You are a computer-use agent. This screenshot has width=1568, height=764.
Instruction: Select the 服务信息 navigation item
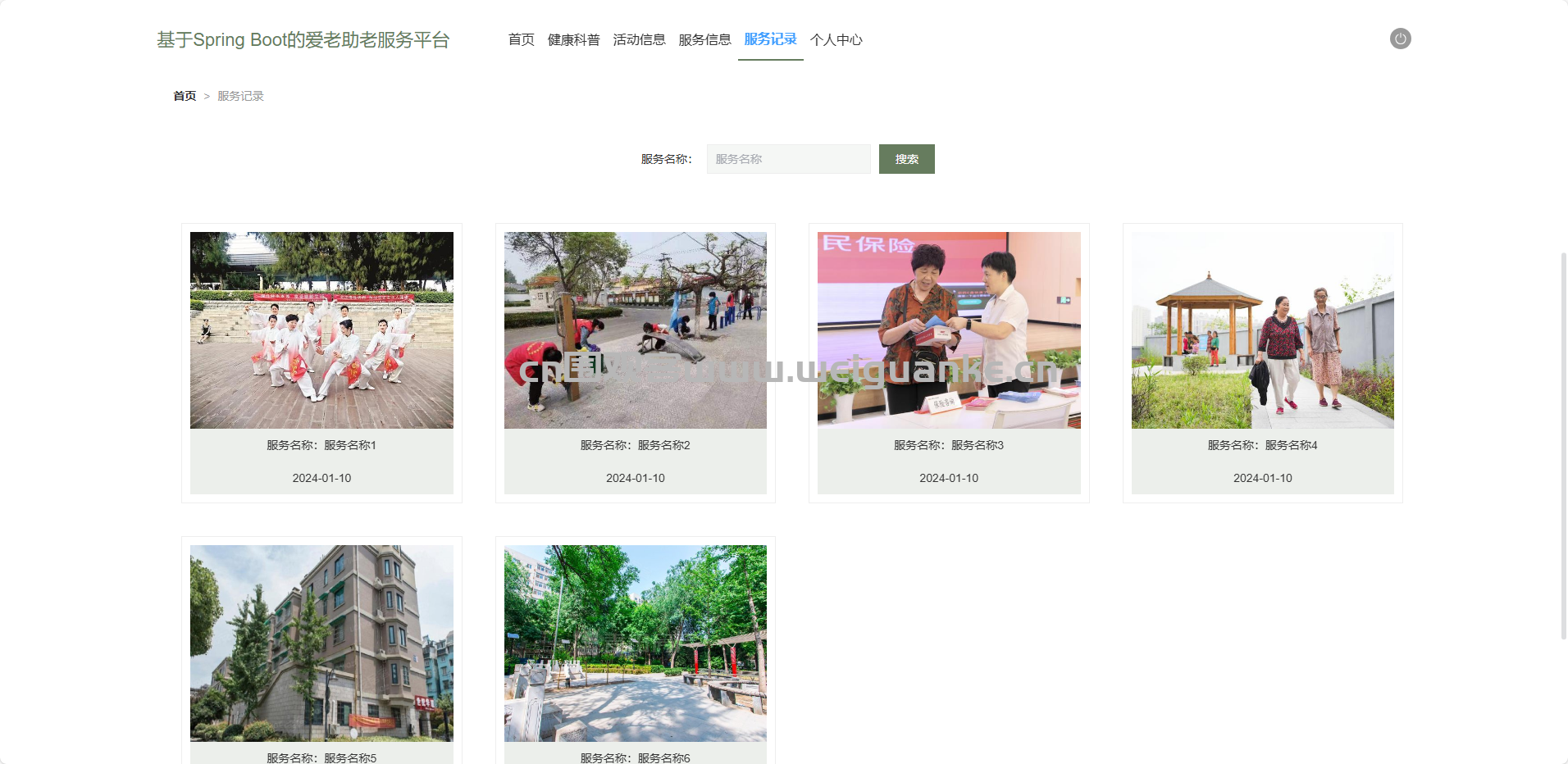704,39
